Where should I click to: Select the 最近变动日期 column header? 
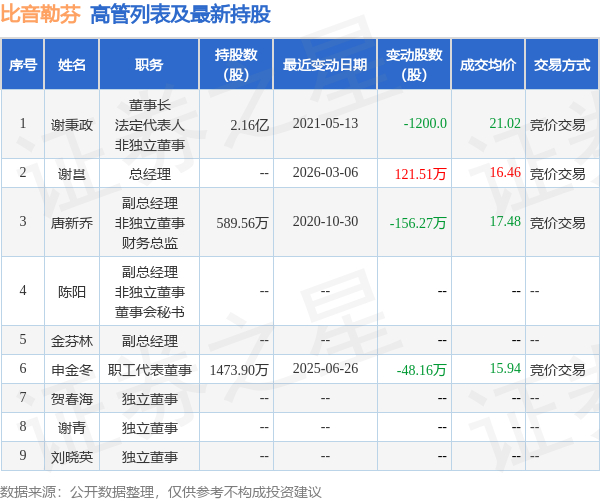(x=325, y=65)
